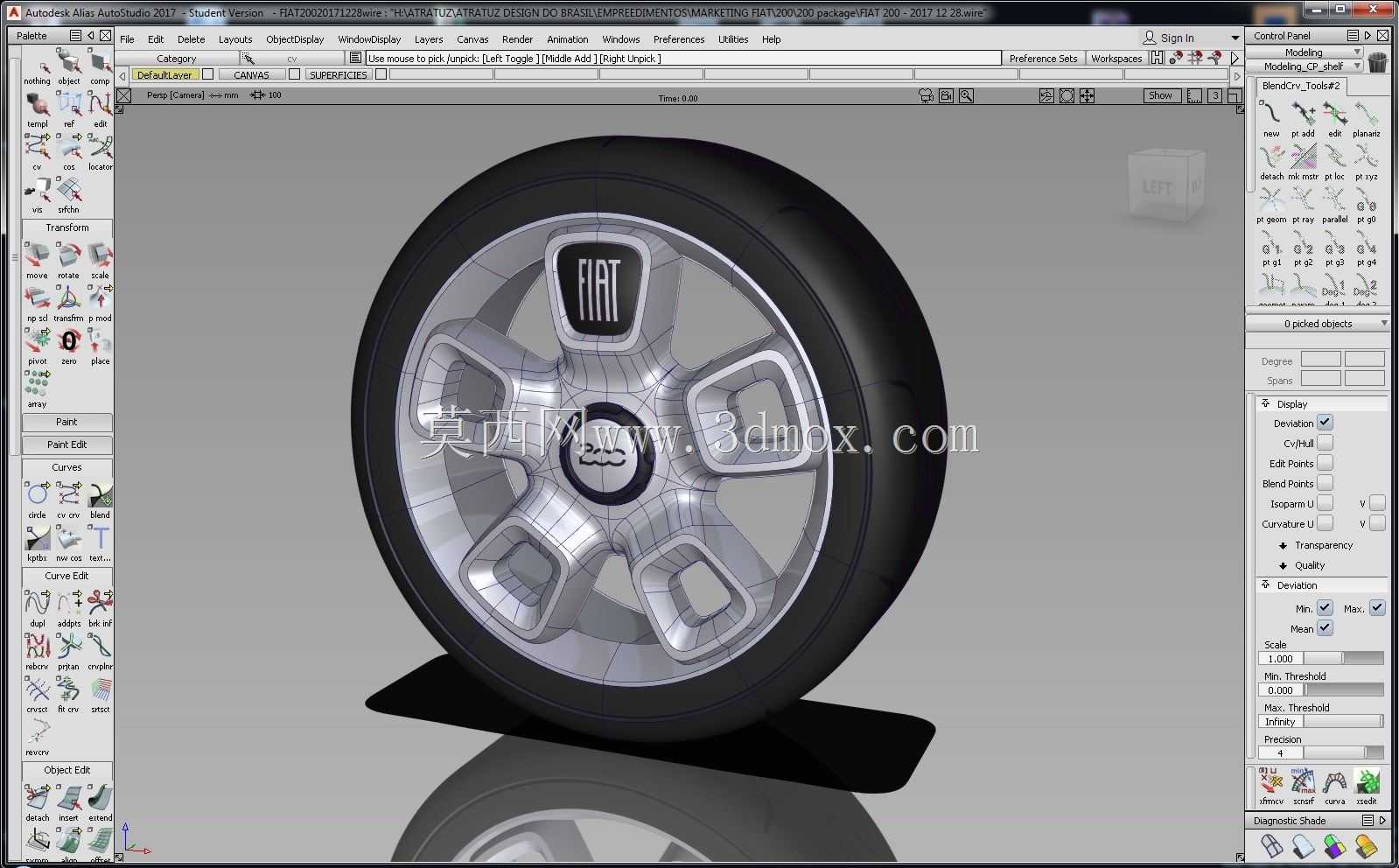Open the Layers menu
This screenshot has height=868, width=1399.
(429, 39)
